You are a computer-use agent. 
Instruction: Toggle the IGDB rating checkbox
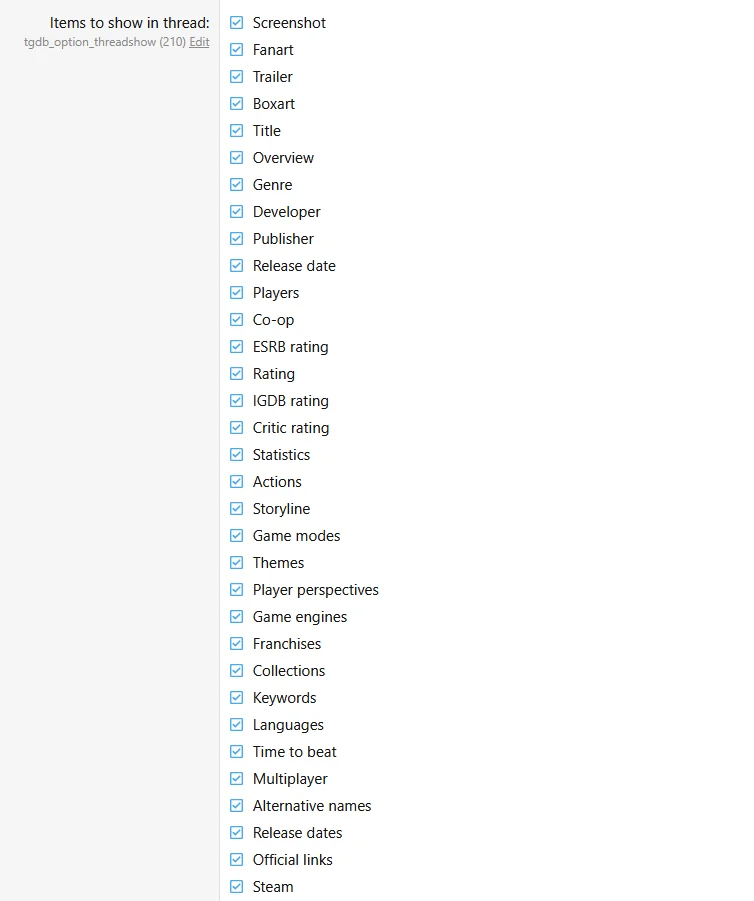pos(236,401)
